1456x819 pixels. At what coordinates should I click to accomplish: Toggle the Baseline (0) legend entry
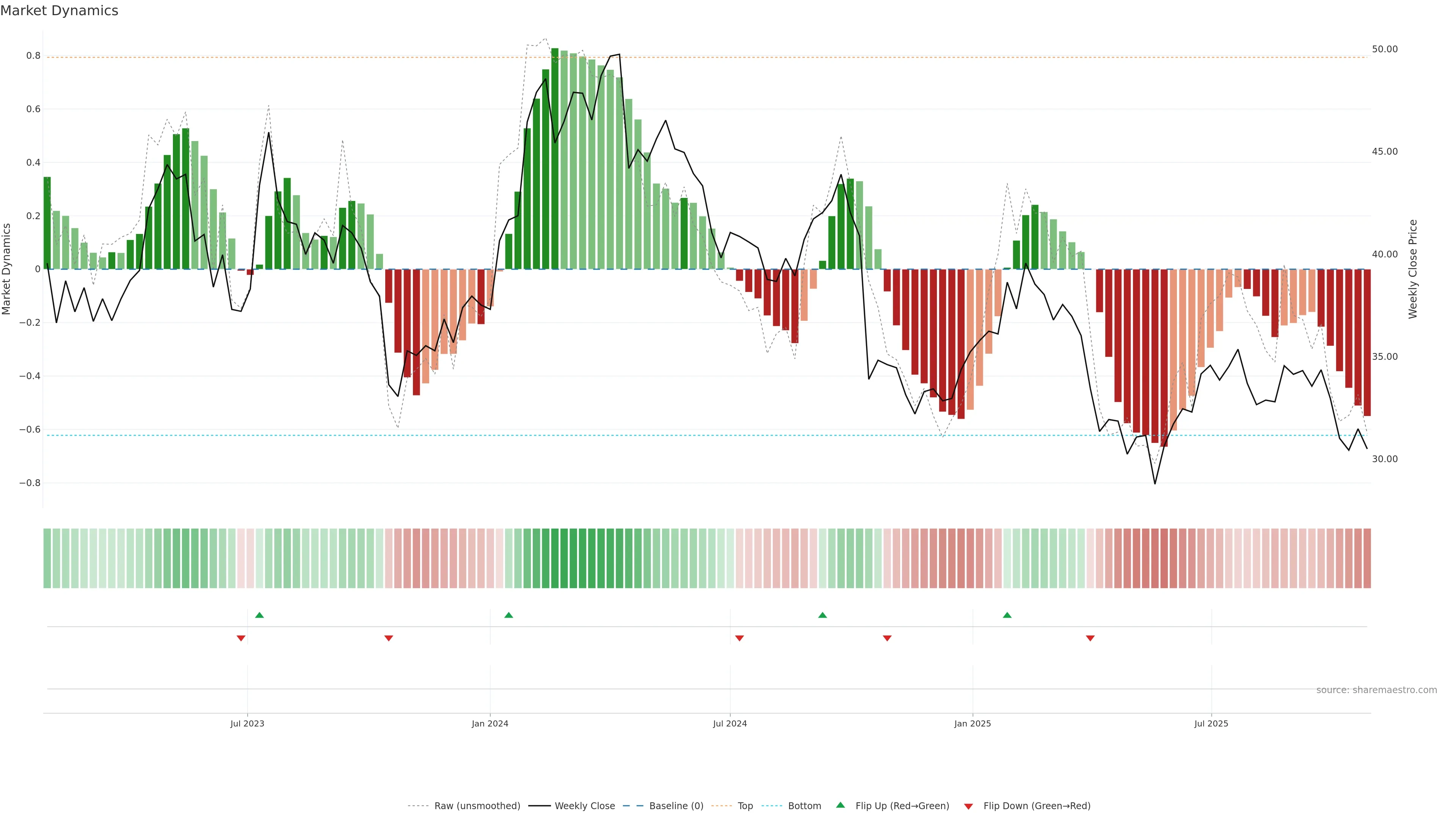pos(676,806)
